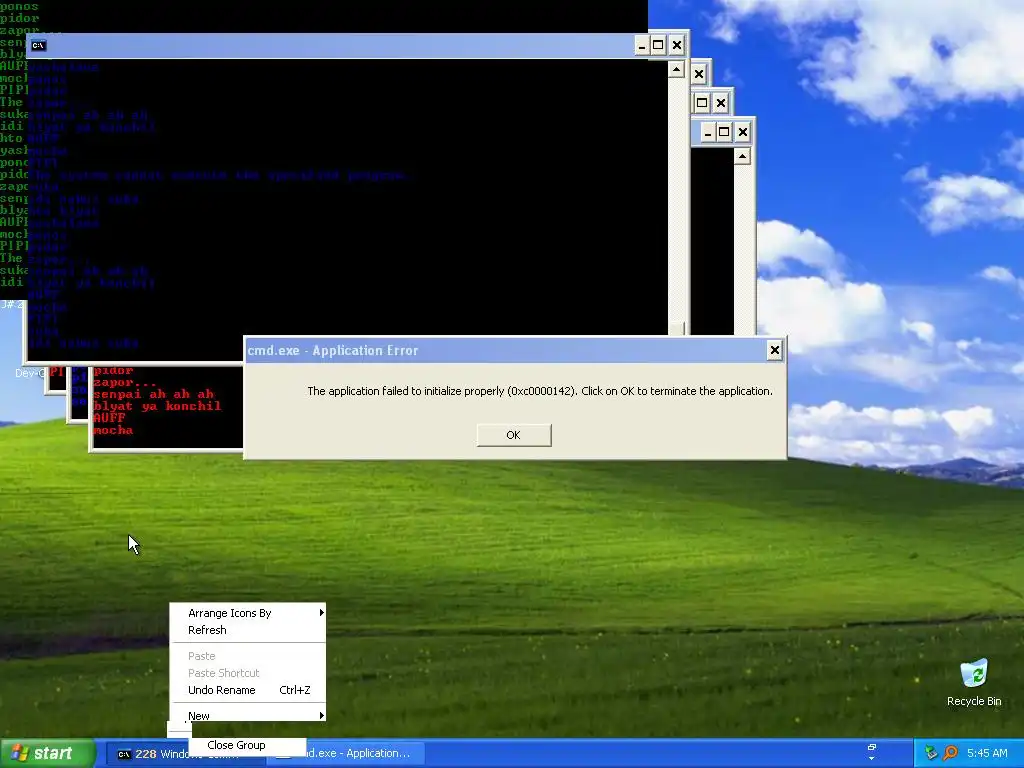Click the red 'mocha' console line
This screenshot has width=1024, height=768.
[x=113, y=430]
